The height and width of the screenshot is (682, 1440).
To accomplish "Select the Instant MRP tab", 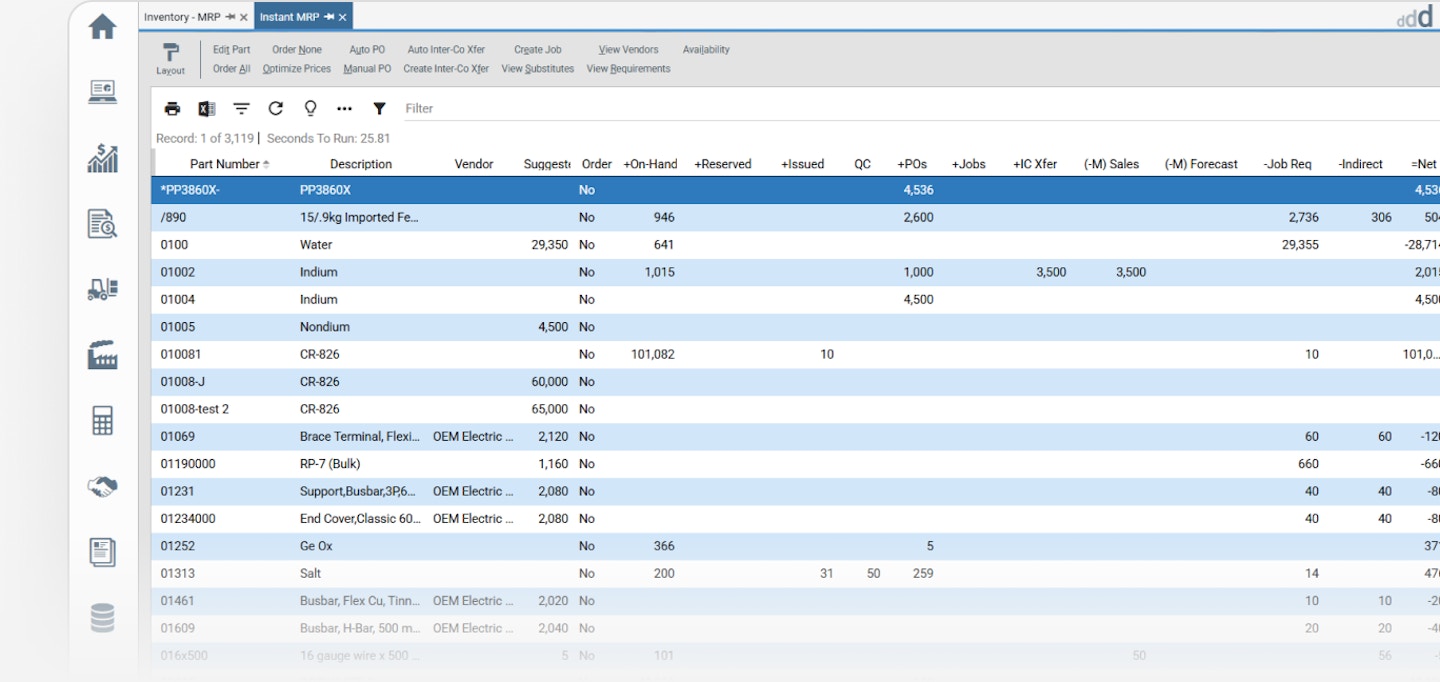I will [x=290, y=17].
